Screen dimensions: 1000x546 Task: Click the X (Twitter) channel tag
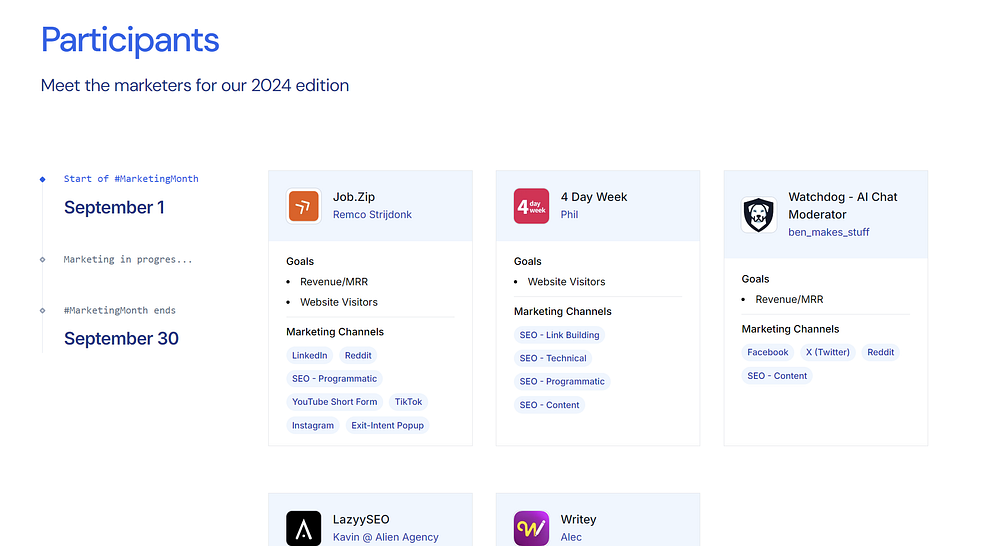pyautogui.click(x=827, y=352)
